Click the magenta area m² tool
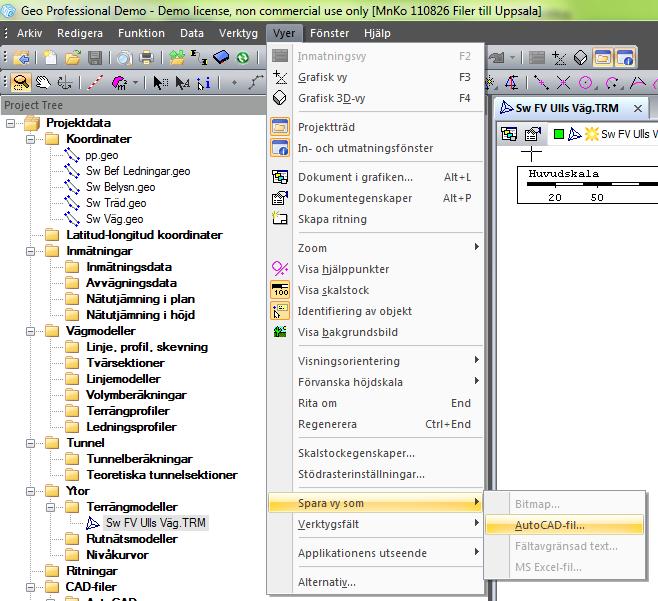Screen dimensions: 658x601 click(x=119, y=83)
